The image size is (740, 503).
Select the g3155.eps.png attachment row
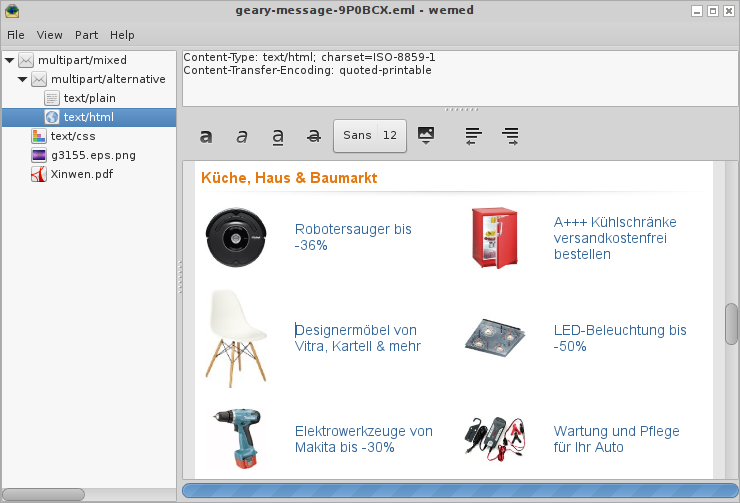click(x=89, y=155)
